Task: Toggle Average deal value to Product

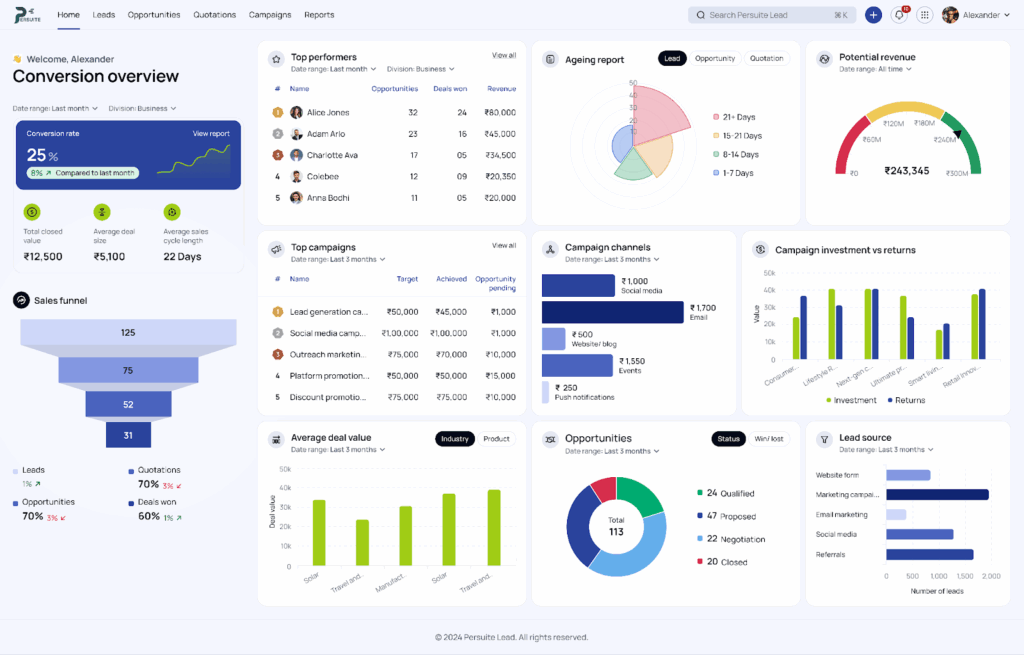Action: pyautogui.click(x=496, y=439)
